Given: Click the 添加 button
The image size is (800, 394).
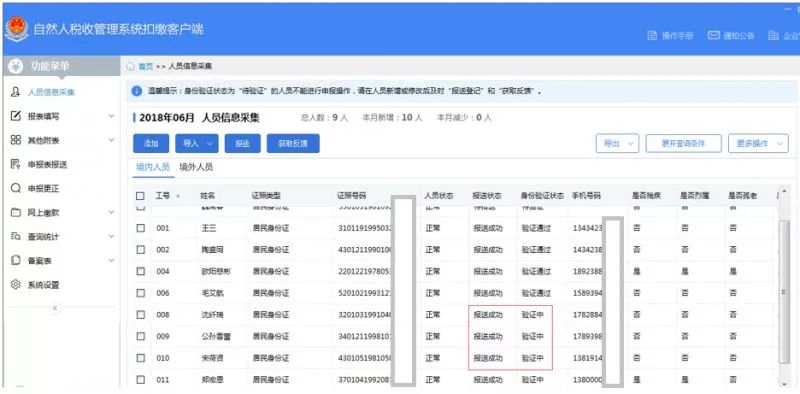Looking at the screenshot, I should (151, 143).
